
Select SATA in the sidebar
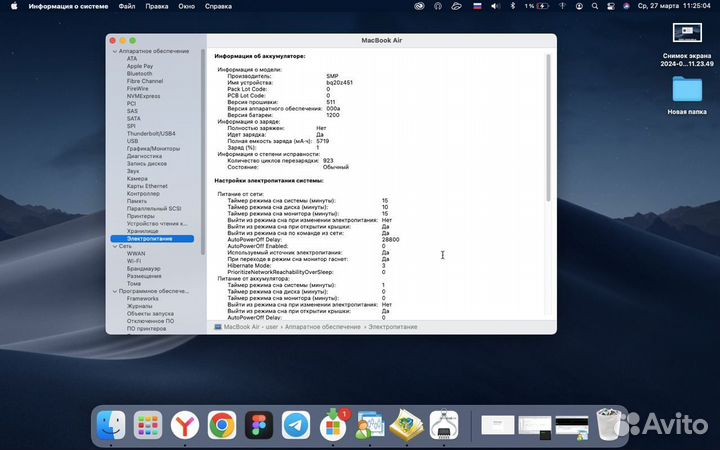tap(134, 118)
